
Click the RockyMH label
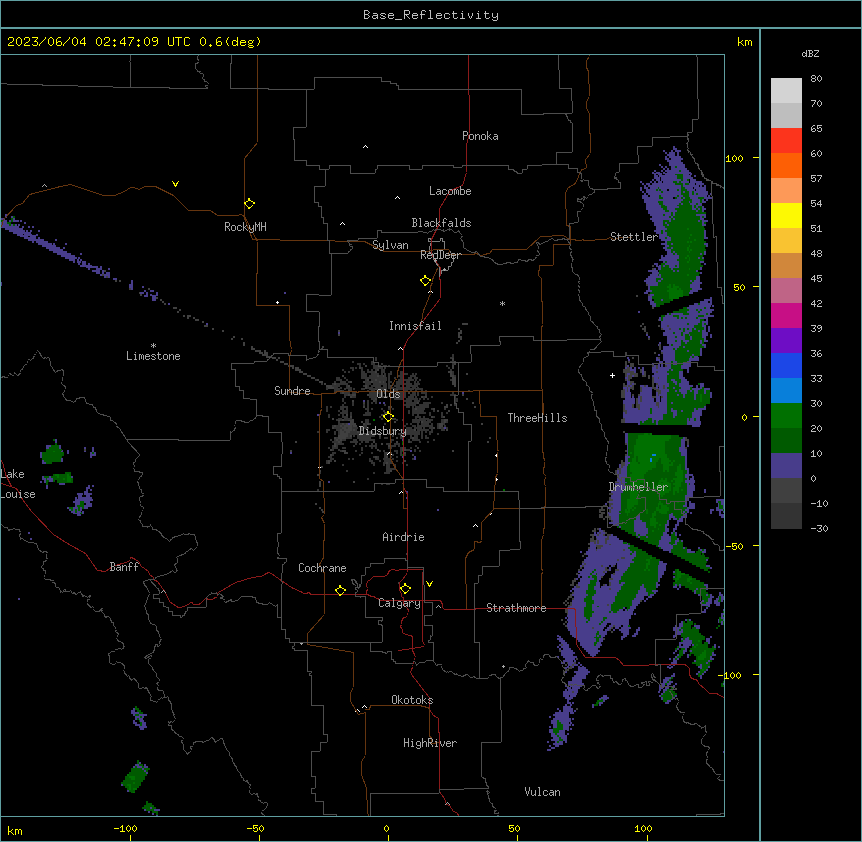[245, 227]
